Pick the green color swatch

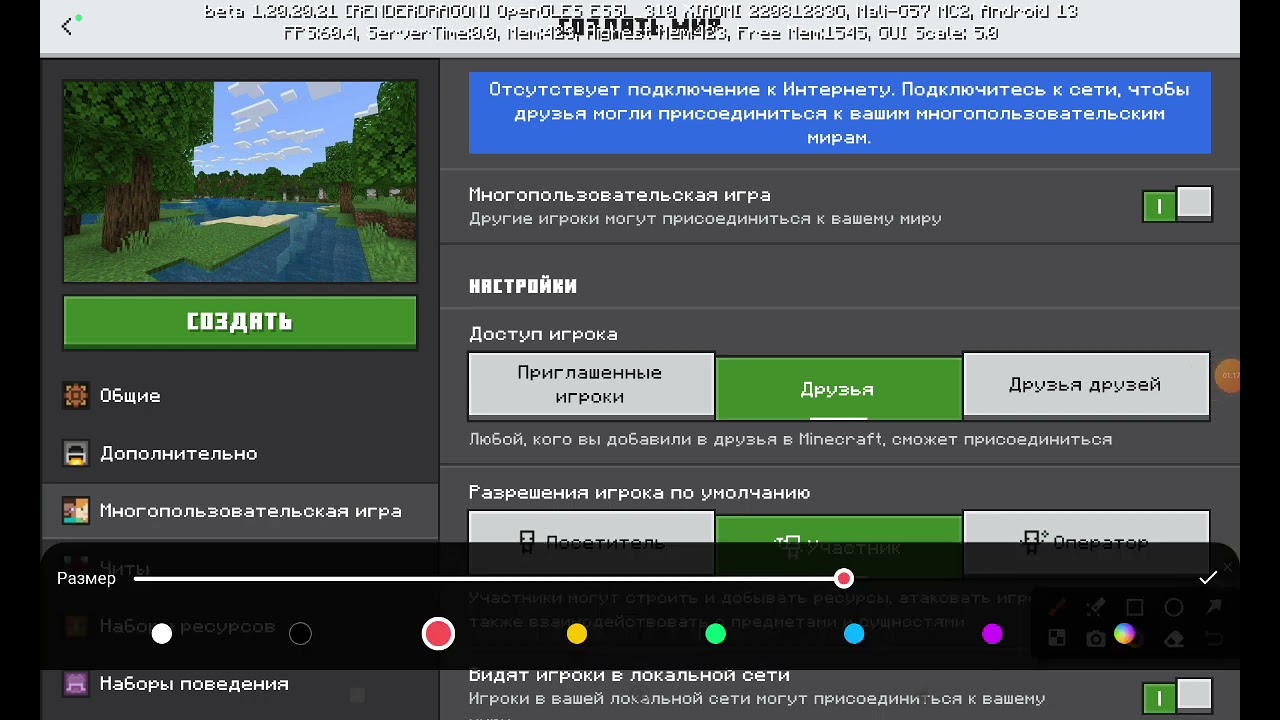coord(715,634)
